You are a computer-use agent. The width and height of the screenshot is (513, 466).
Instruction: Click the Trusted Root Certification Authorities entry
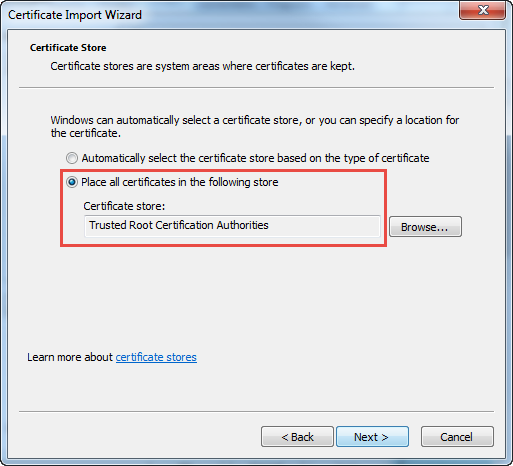coord(179,225)
